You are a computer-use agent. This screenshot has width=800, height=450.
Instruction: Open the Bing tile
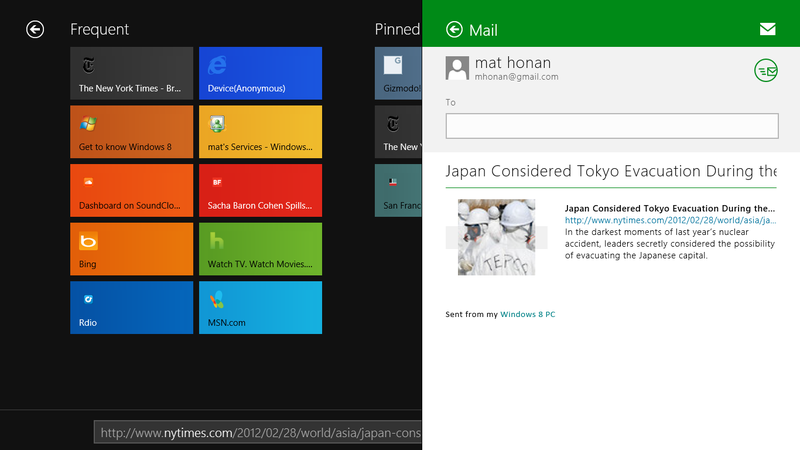click(132, 249)
